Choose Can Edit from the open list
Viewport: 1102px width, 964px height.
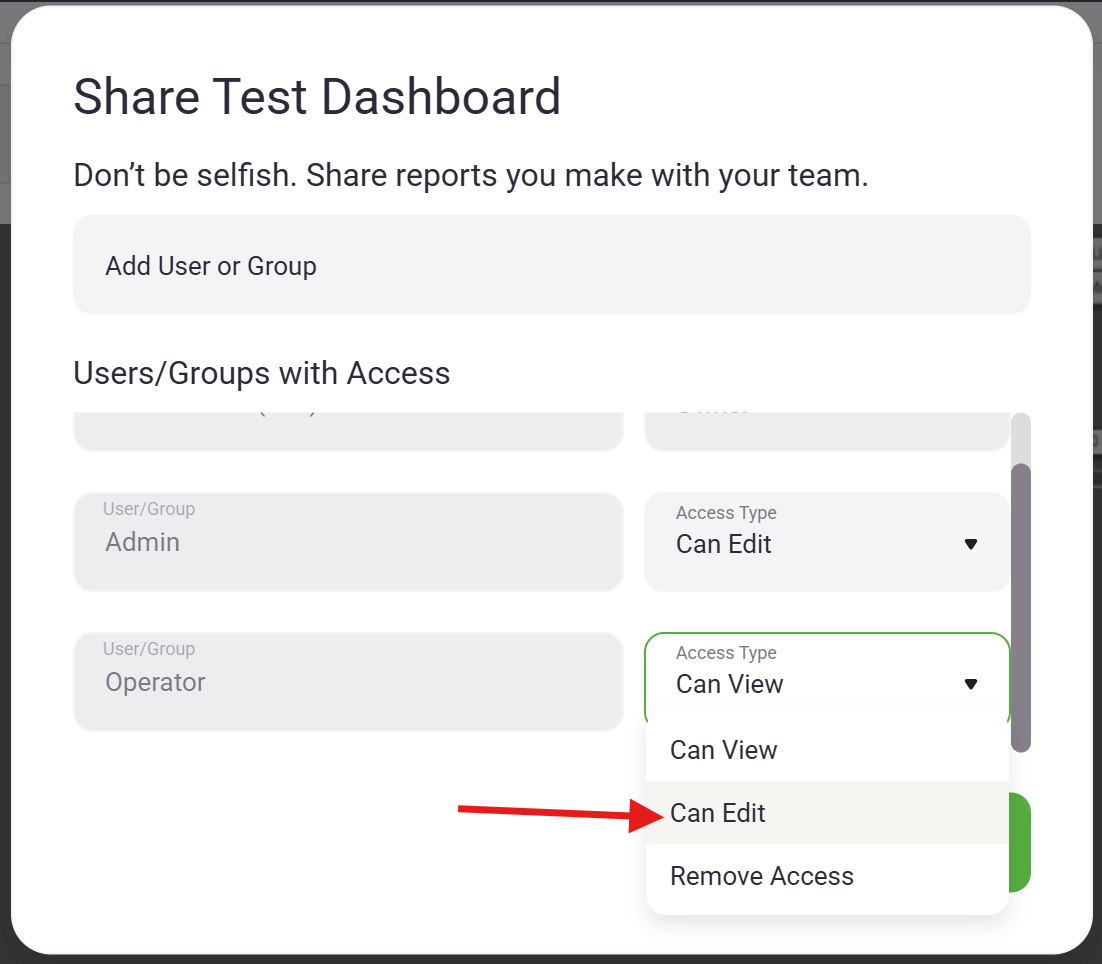(718, 813)
